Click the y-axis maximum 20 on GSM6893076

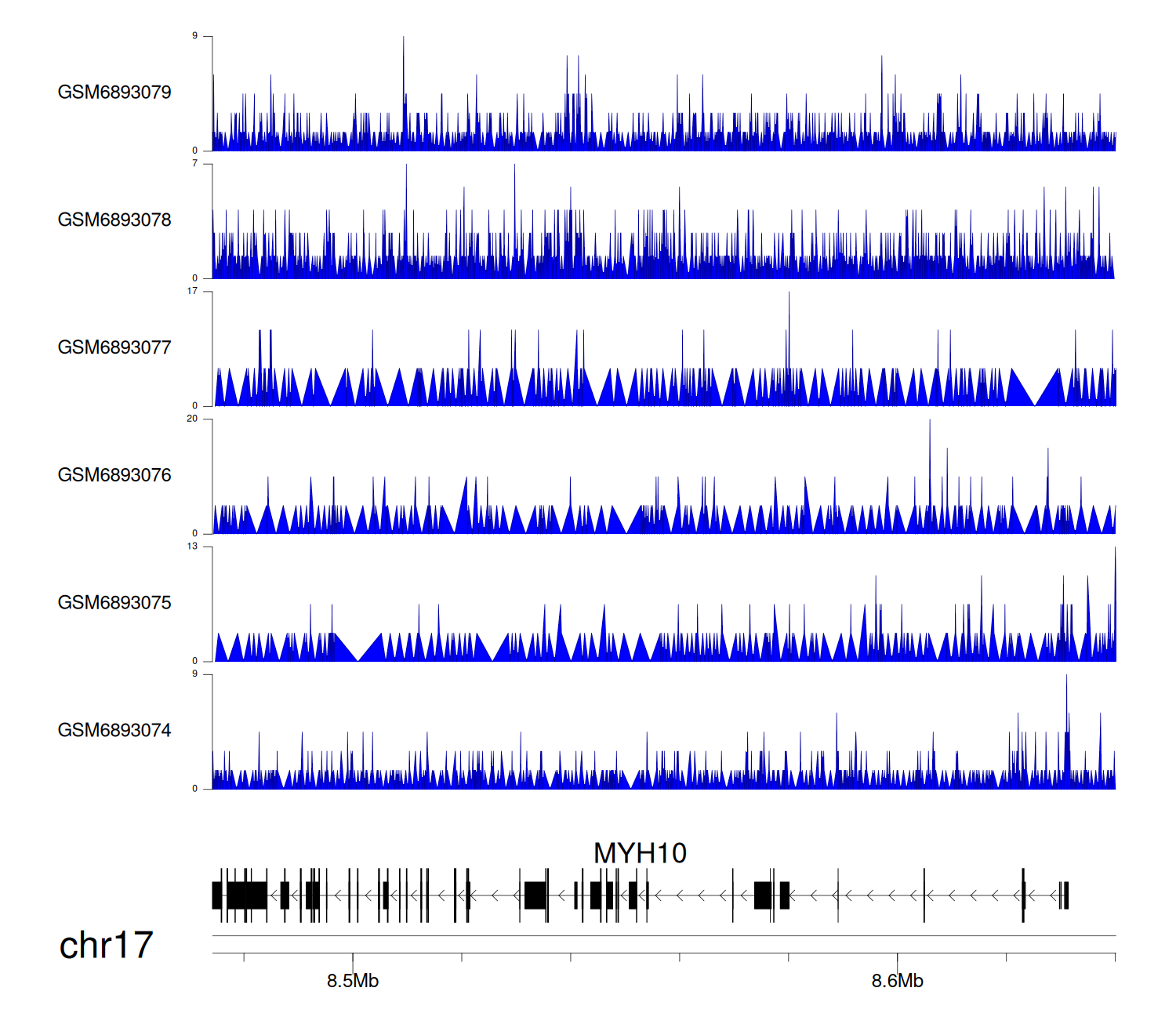[192, 419]
